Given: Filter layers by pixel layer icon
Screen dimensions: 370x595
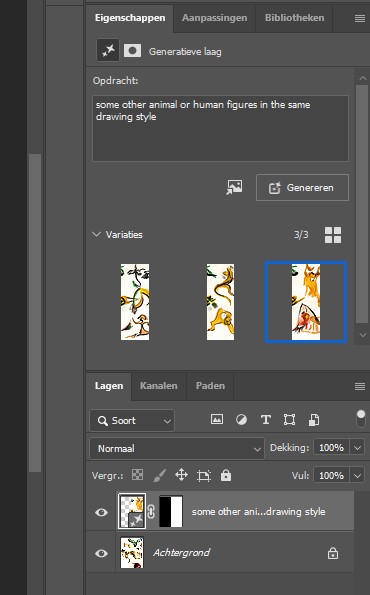Looking at the screenshot, I should [217, 419].
